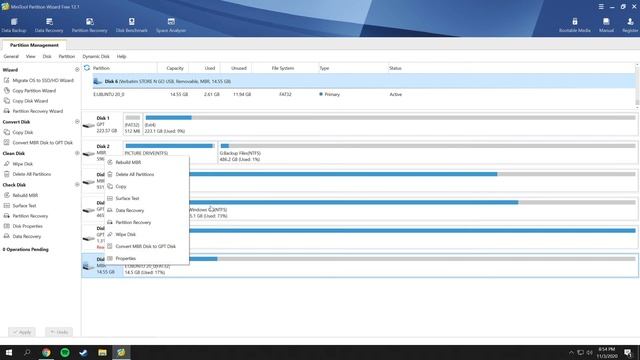640x360 pixels.
Task: Open Space Analyzer tool
Action: point(171,25)
